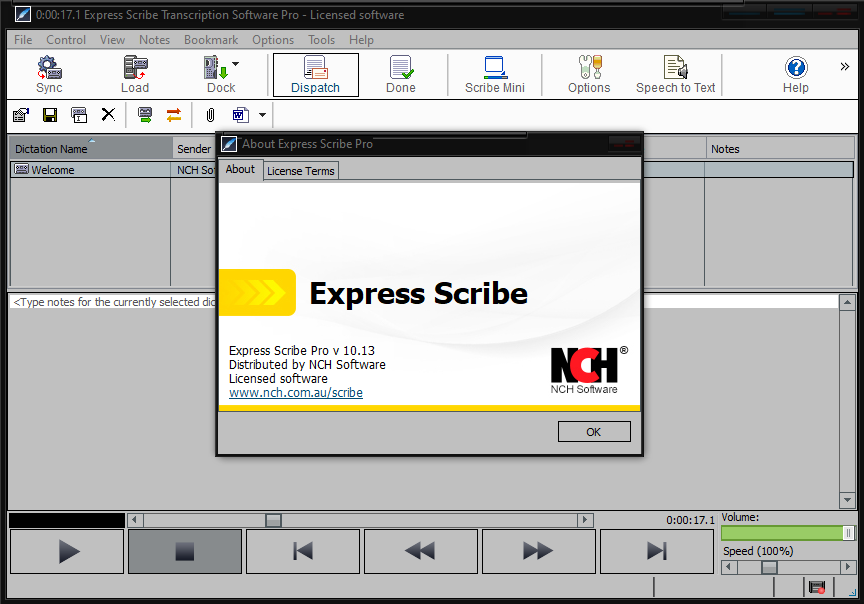The height and width of the screenshot is (604, 864).
Task: Launch Speech to Text tool
Action: pos(676,74)
